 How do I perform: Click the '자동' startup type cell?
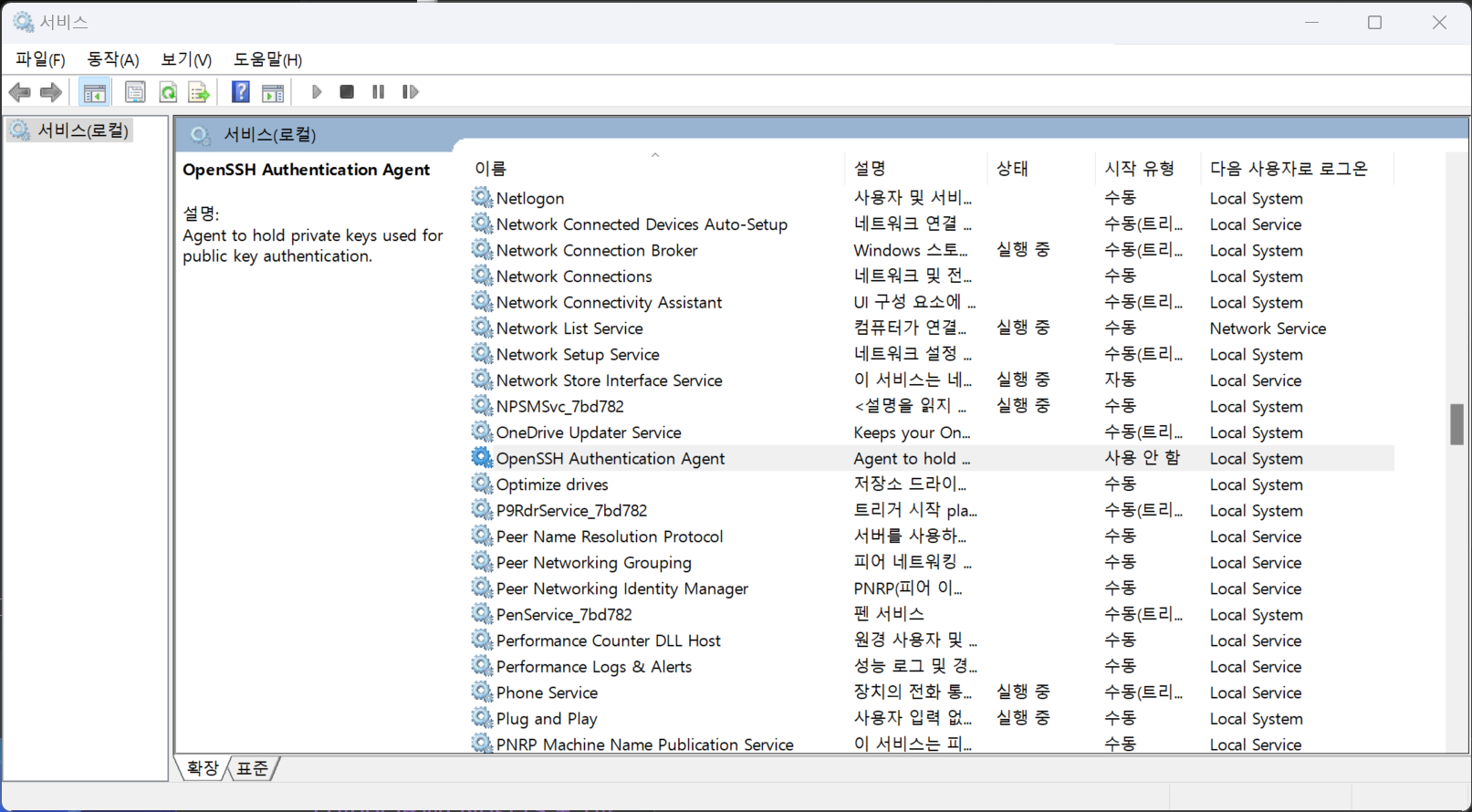coord(1120,380)
